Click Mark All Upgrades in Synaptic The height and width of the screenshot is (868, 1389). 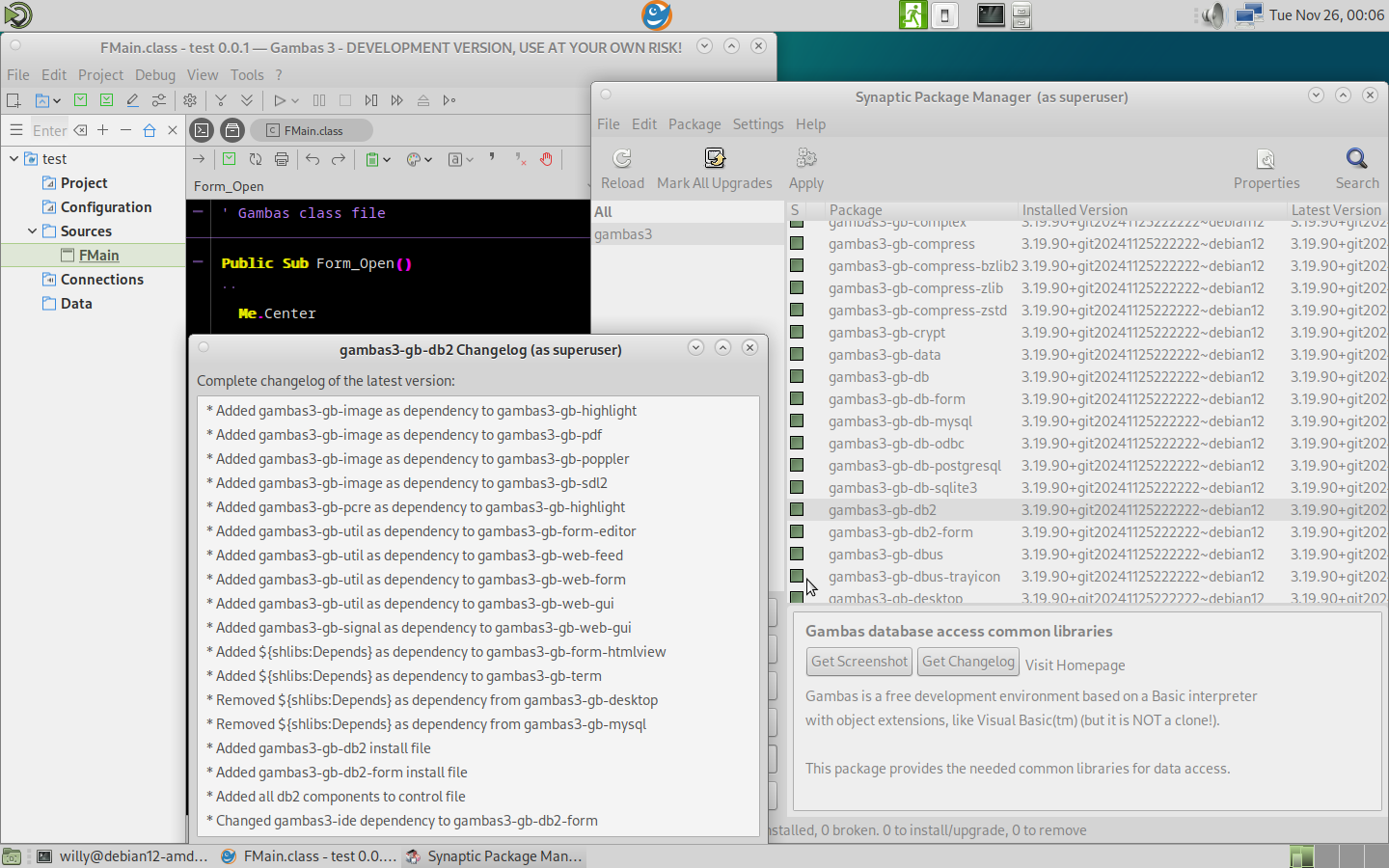tap(715, 169)
